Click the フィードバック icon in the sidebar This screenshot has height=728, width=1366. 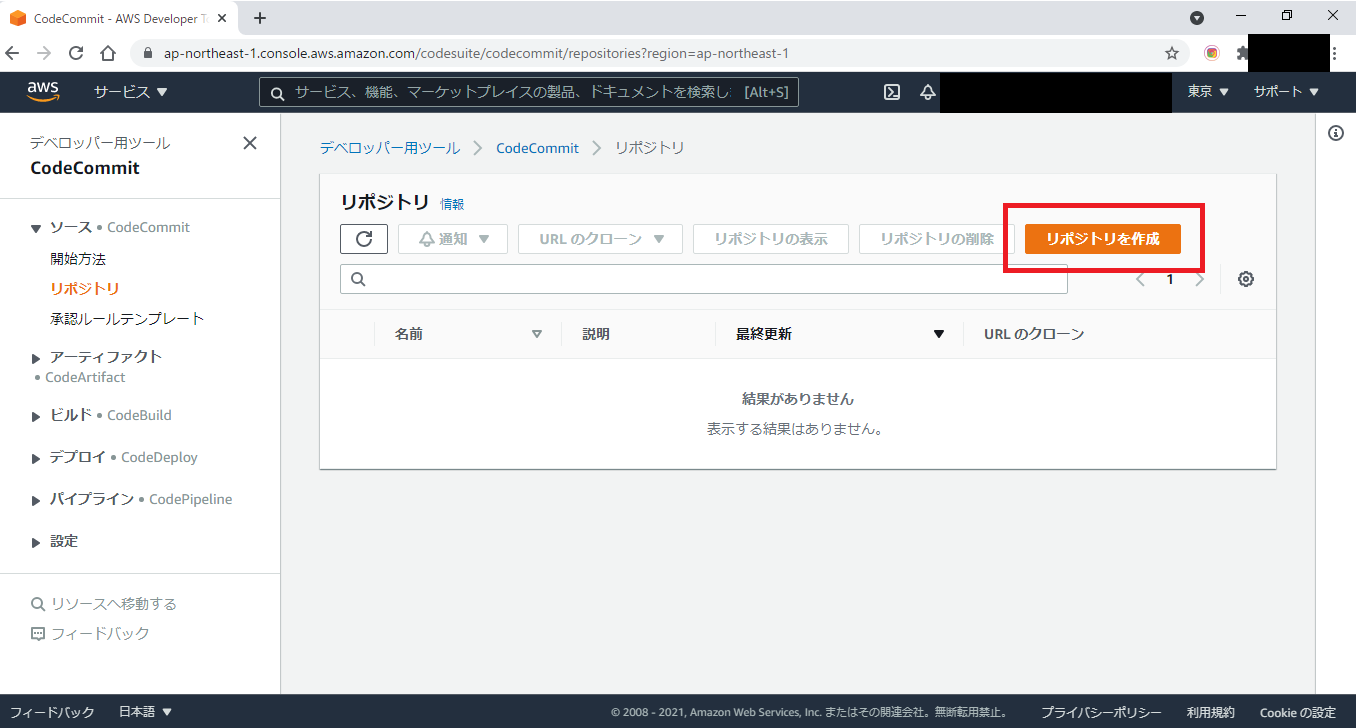coord(38,631)
